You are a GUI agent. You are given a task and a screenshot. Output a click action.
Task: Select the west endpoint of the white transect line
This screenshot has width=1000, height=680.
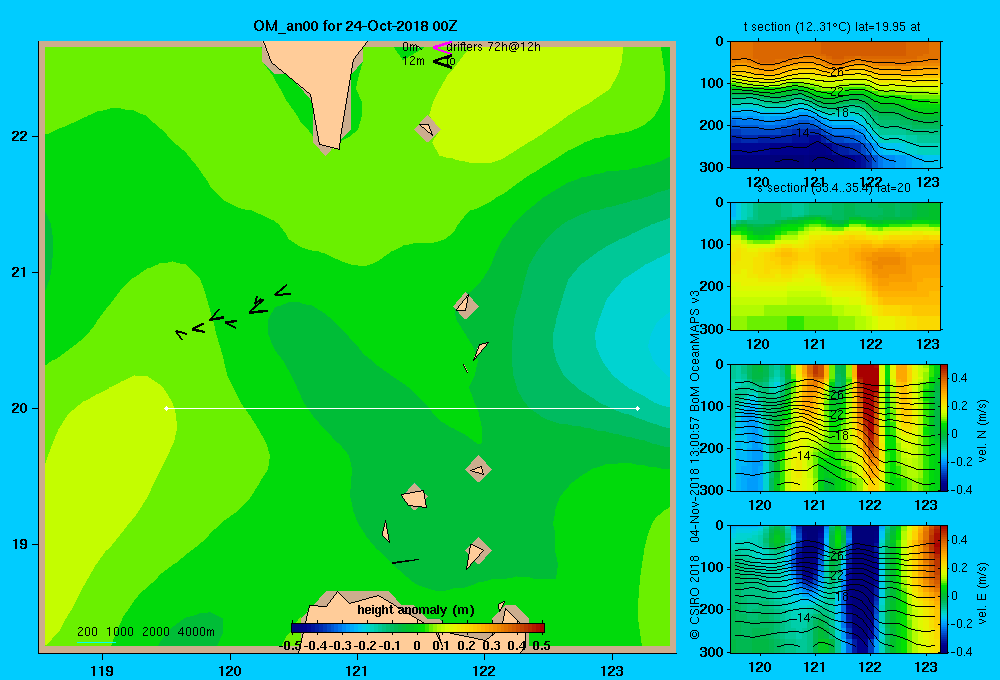point(166,408)
